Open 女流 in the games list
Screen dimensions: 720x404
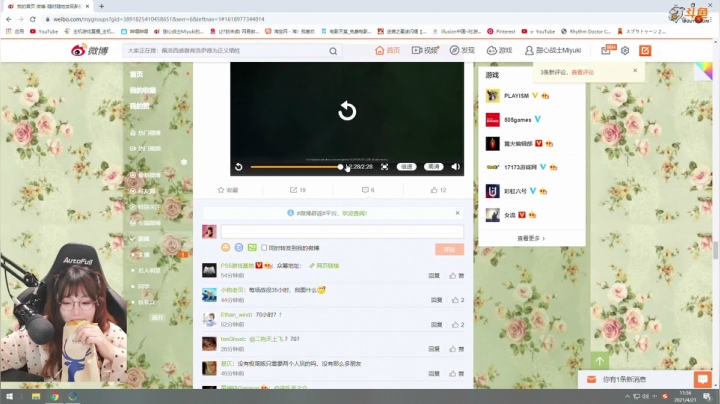(x=510, y=215)
